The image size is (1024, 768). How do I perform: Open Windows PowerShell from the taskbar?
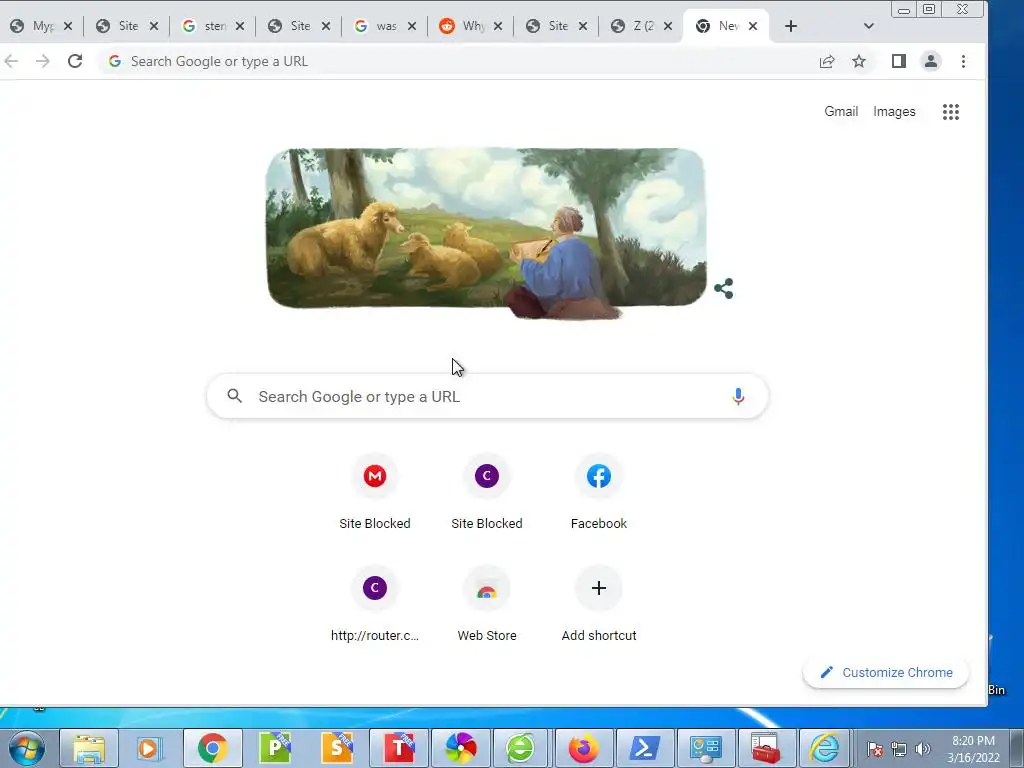coord(644,748)
